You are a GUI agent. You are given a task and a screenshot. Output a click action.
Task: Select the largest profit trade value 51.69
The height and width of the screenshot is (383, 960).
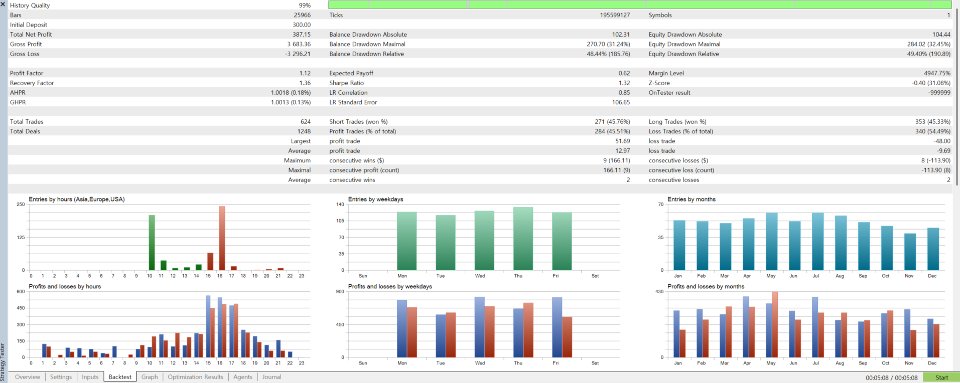pos(622,141)
